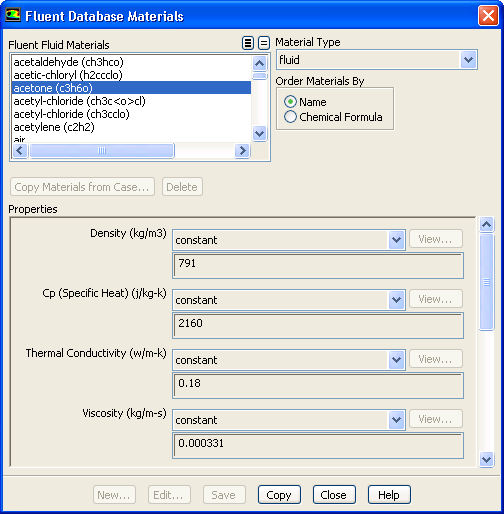504x514 pixels.
Task: Click the Density value field showing 791
Action: pyautogui.click(x=318, y=266)
